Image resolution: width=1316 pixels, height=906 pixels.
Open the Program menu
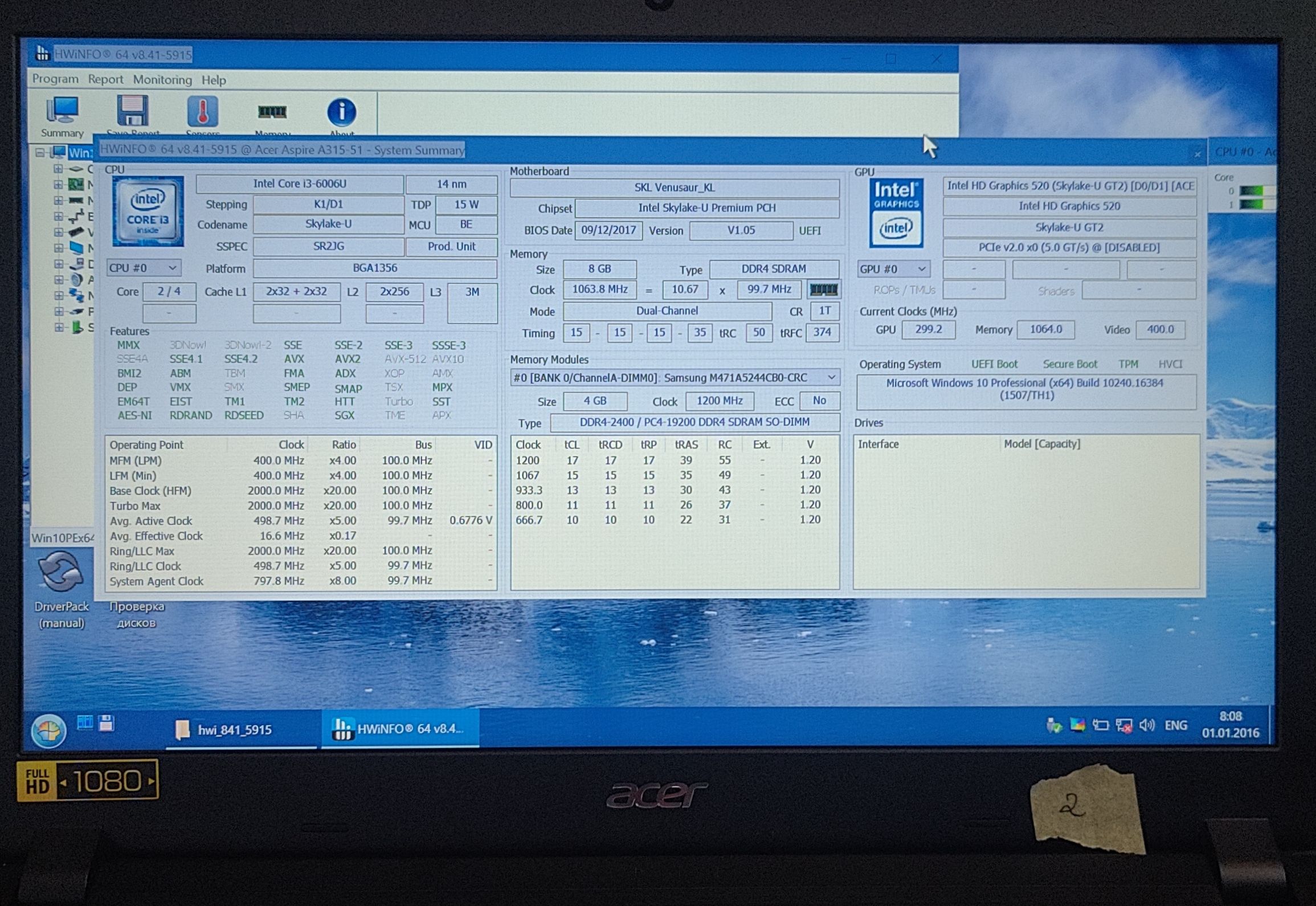click(x=55, y=79)
